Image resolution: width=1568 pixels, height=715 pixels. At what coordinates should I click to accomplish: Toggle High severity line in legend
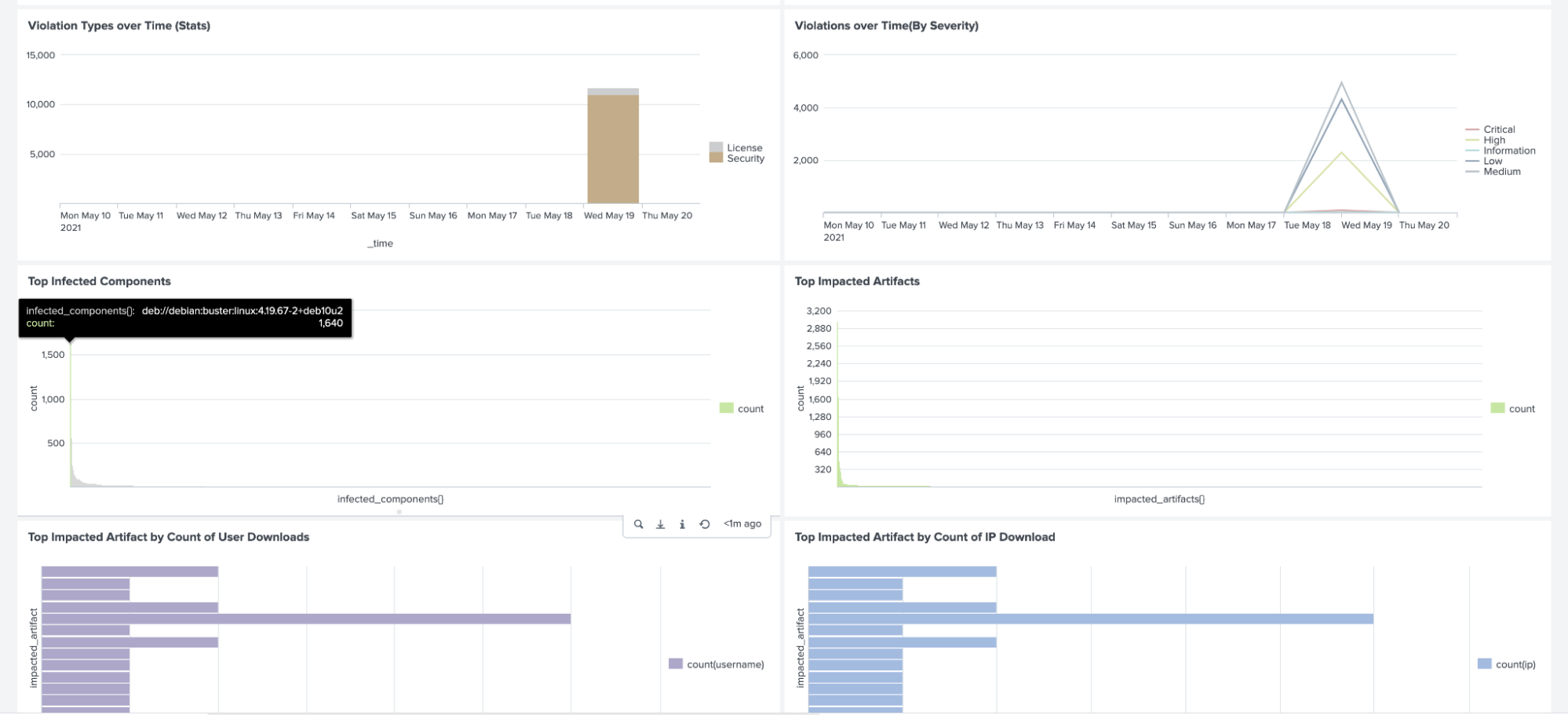tap(1493, 140)
